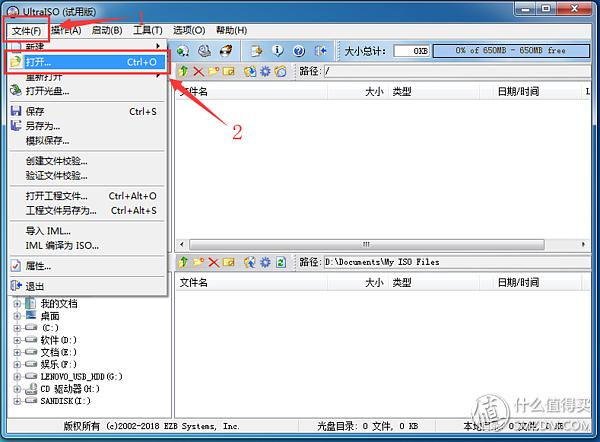This screenshot has height=442, width=600.
Task: Click the scrollbar's right arrow in image pane
Action: 583,244
